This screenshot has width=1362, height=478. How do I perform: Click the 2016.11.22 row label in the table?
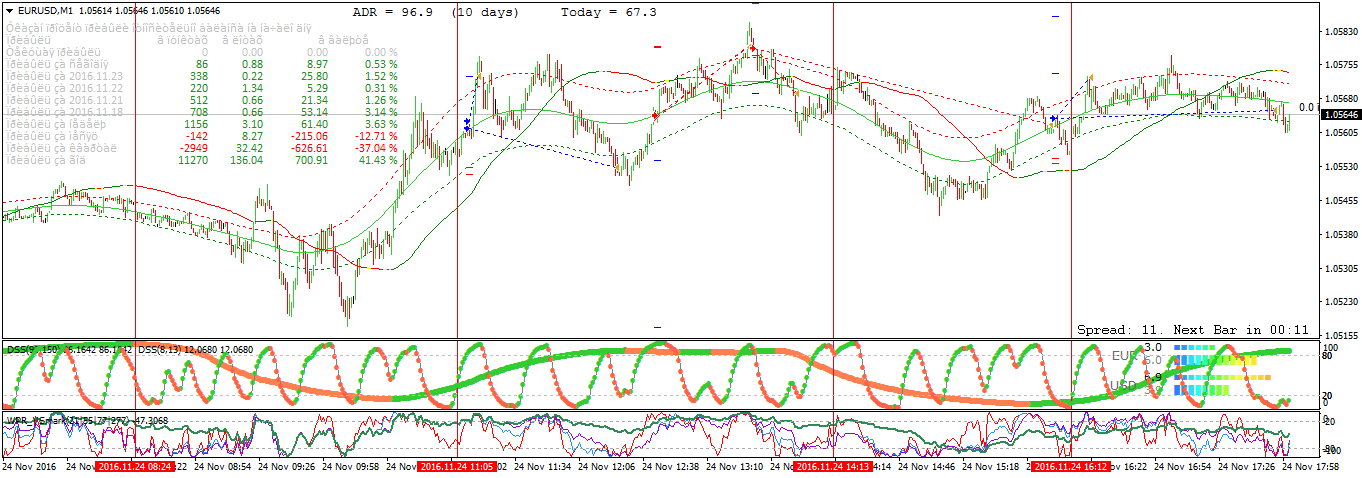point(64,88)
